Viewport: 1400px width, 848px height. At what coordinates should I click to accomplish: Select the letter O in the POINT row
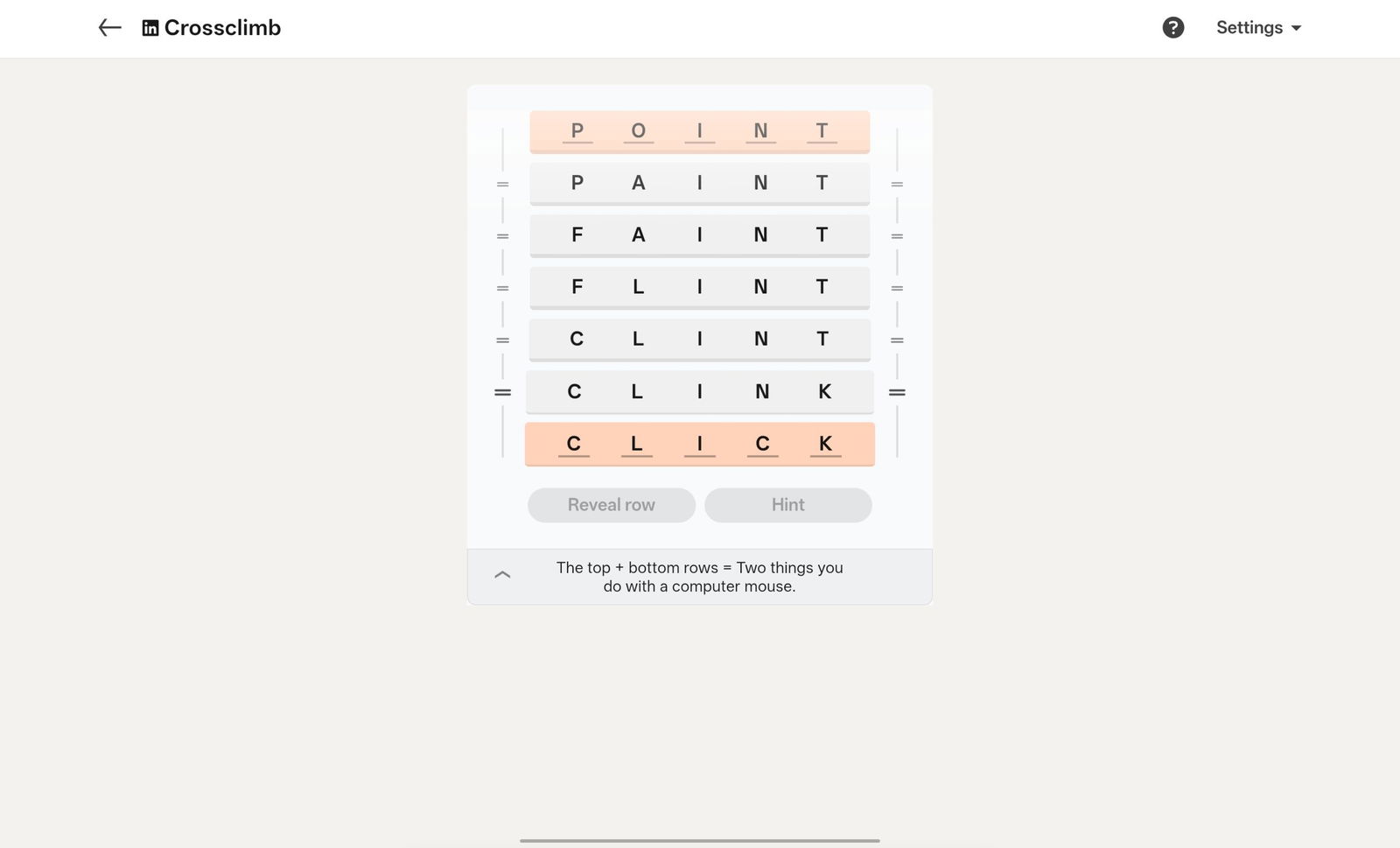(x=638, y=131)
